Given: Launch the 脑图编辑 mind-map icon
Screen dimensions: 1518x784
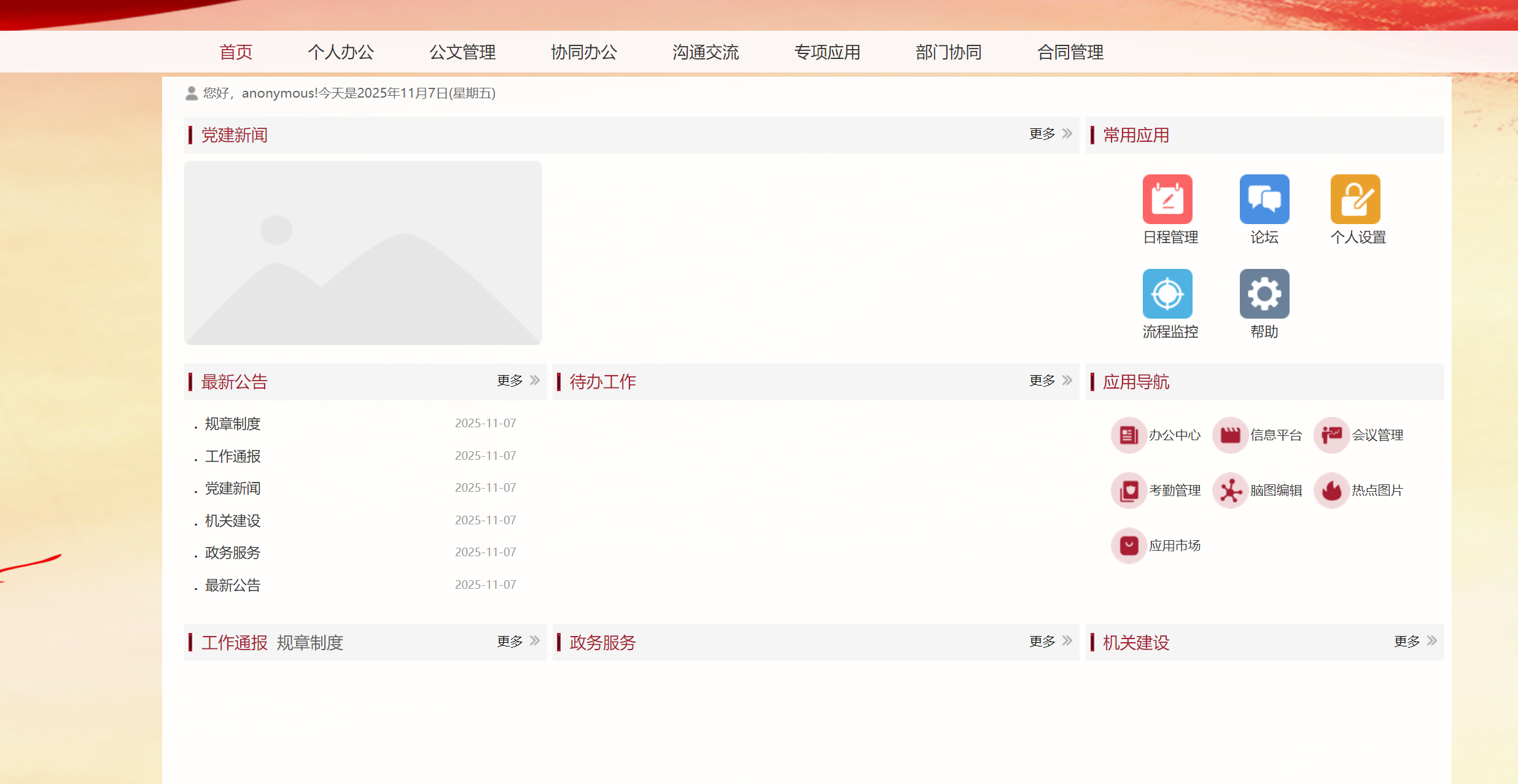Looking at the screenshot, I should [1230, 491].
